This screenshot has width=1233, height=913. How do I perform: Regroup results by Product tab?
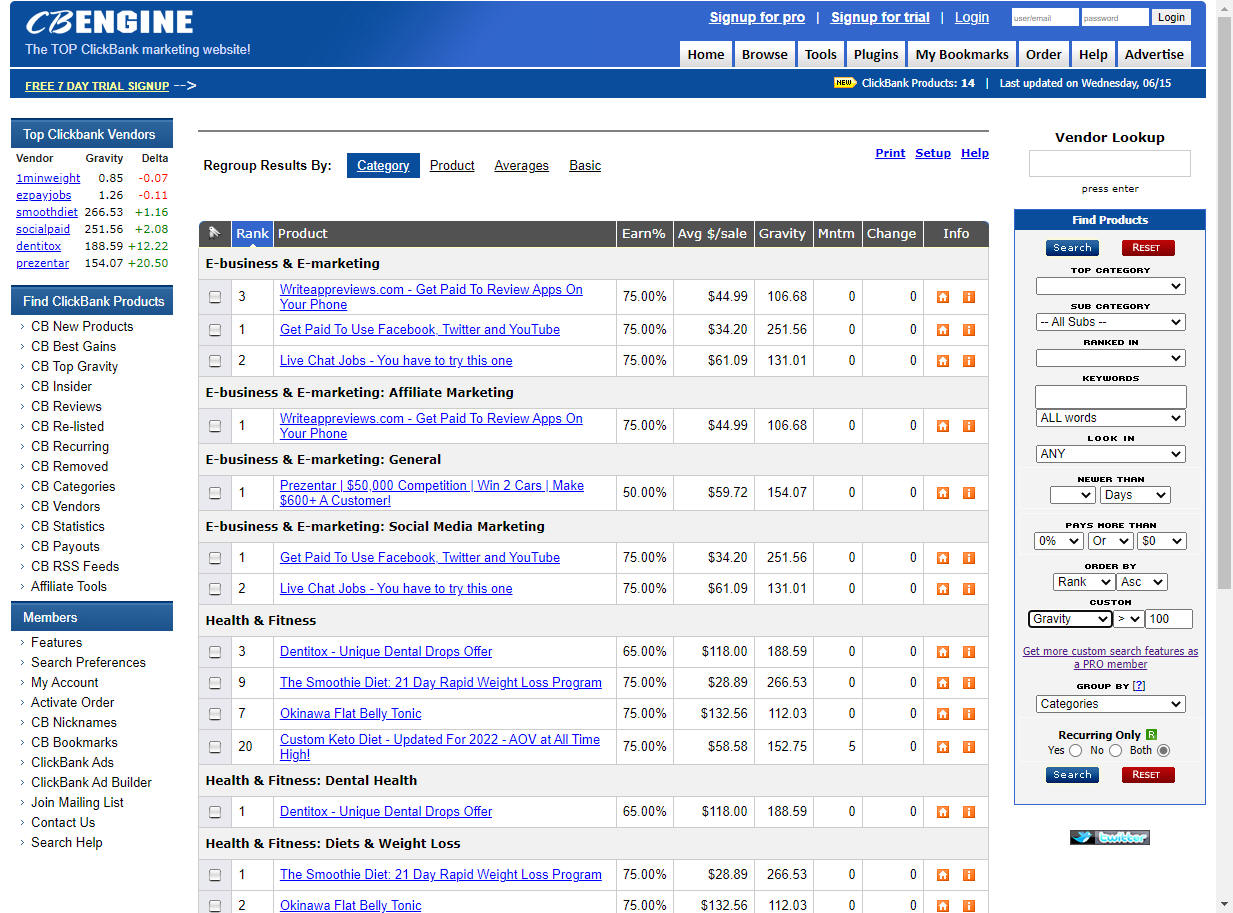[452, 166]
